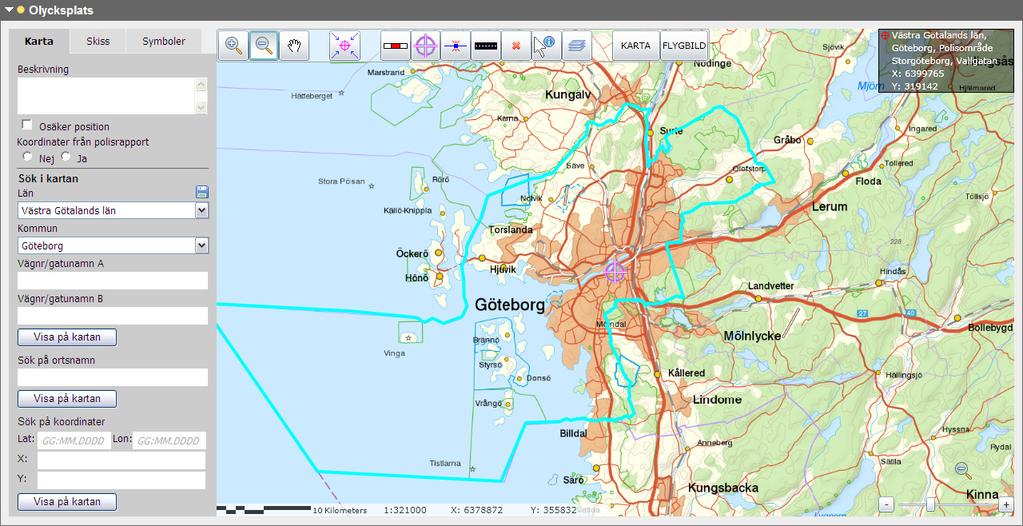1023x526 pixels.
Task: Toggle the Osäker position checkbox
Action: (x=27, y=125)
